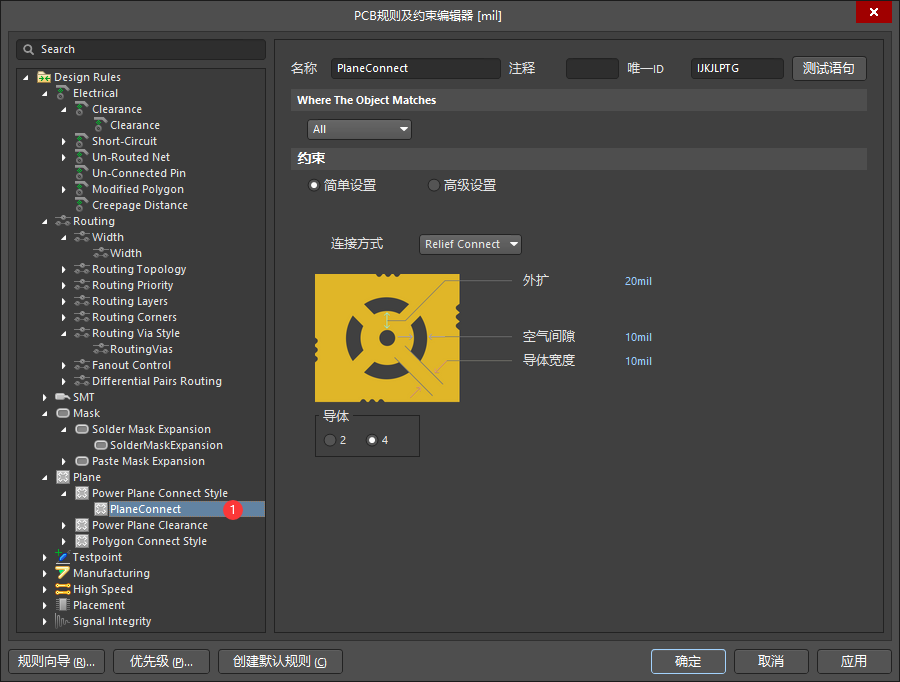Image resolution: width=900 pixels, height=682 pixels.
Task: Click the 应用 button
Action: [854, 661]
